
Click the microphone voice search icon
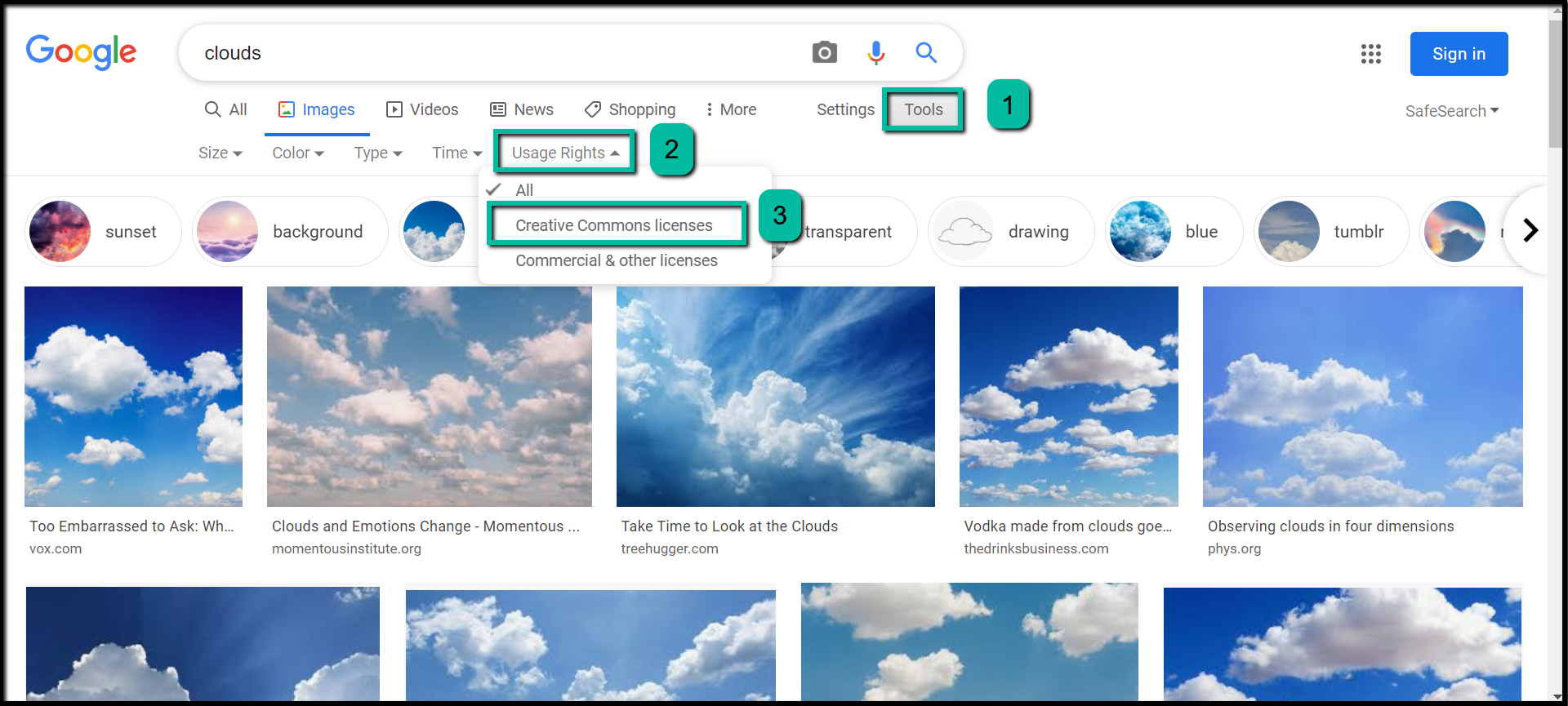pyautogui.click(x=875, y=53)
